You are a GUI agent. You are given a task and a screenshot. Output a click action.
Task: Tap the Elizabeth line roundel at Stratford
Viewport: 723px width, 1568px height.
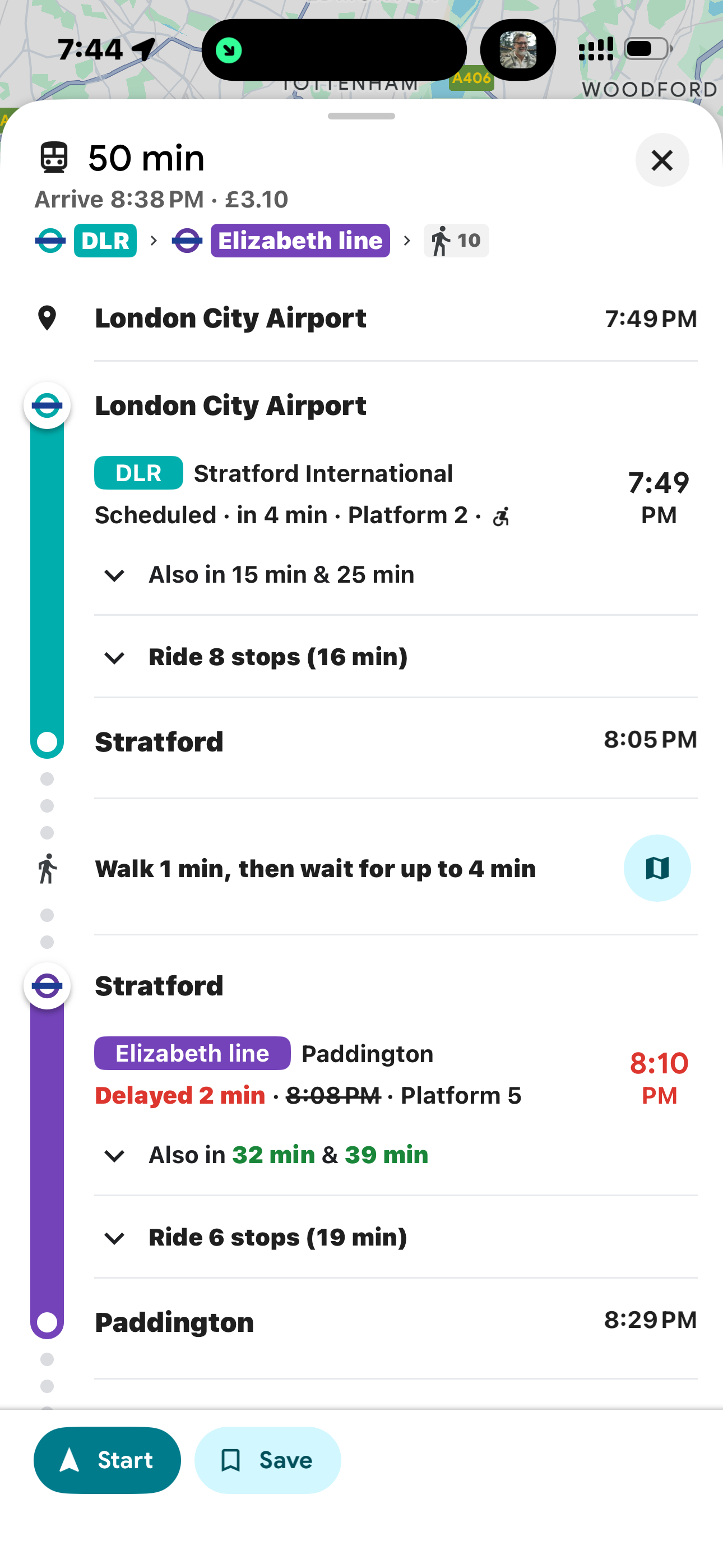[47, 985]
